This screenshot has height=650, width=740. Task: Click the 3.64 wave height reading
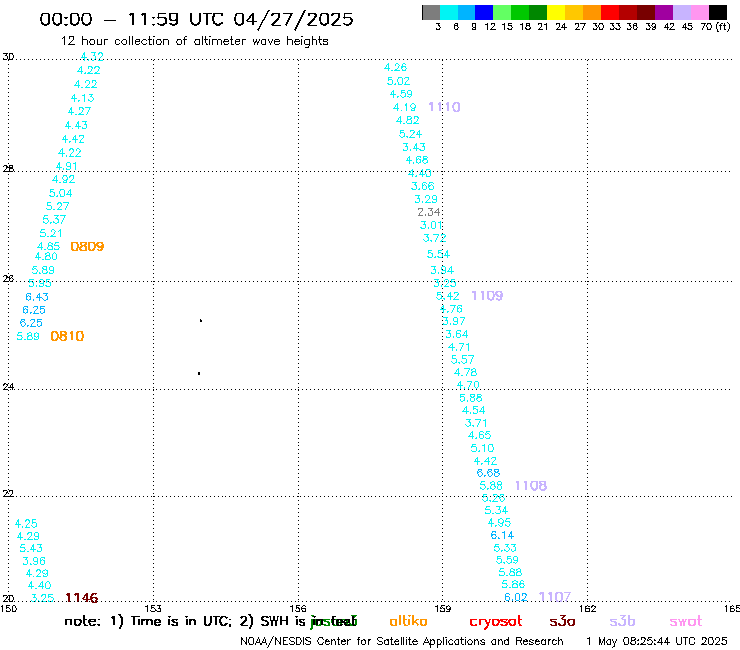457,334
